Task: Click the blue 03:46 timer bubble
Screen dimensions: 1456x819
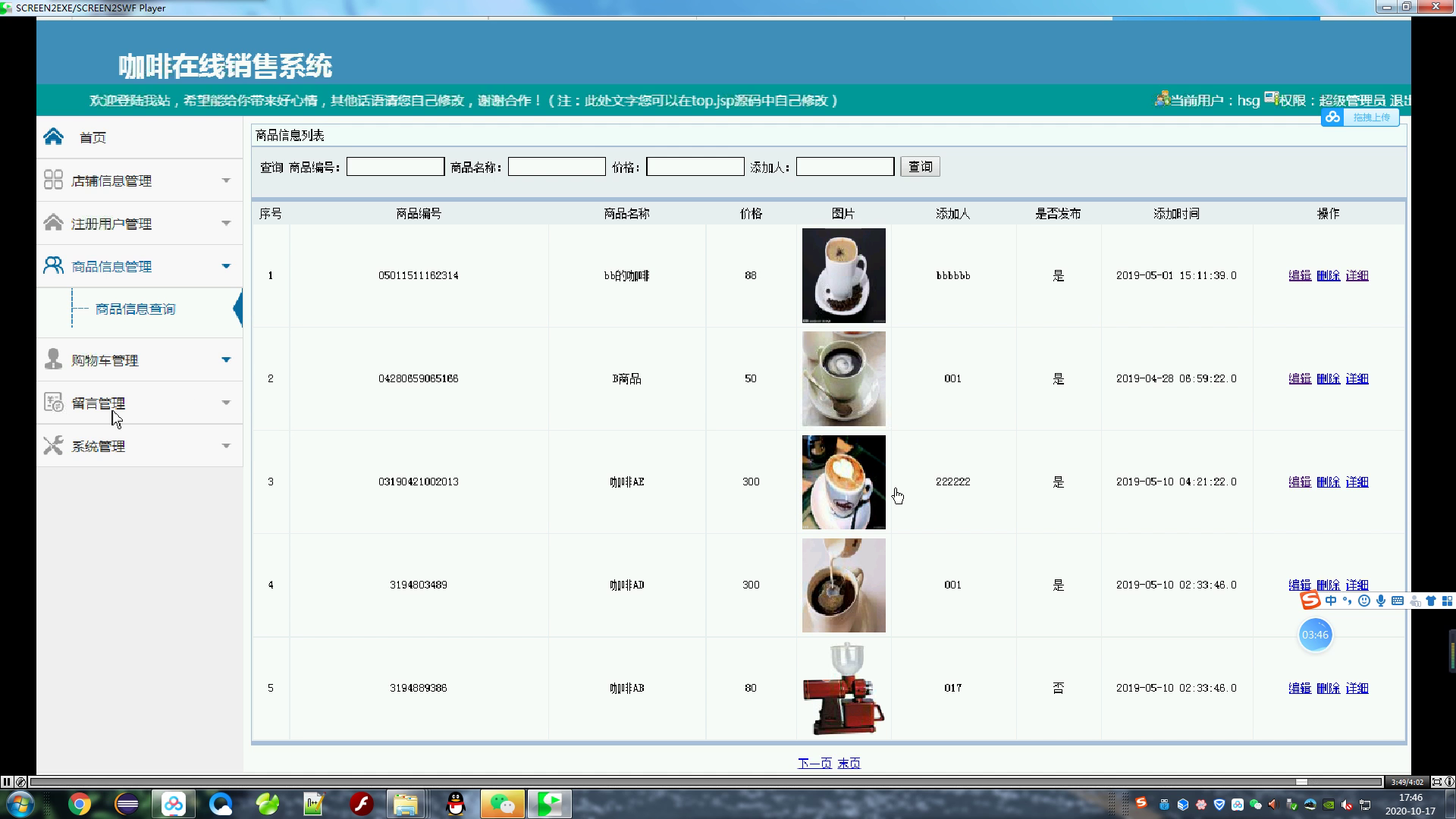Action: click(1315, 635)
